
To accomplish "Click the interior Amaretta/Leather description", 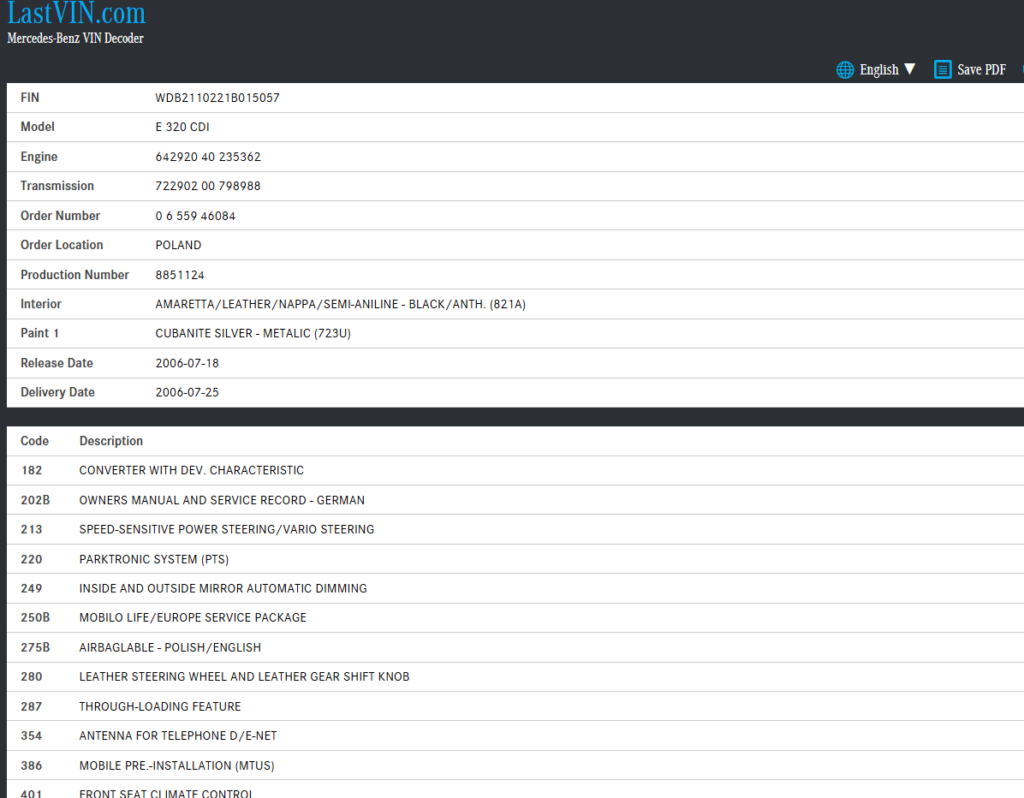I will [x=340, y=304].
